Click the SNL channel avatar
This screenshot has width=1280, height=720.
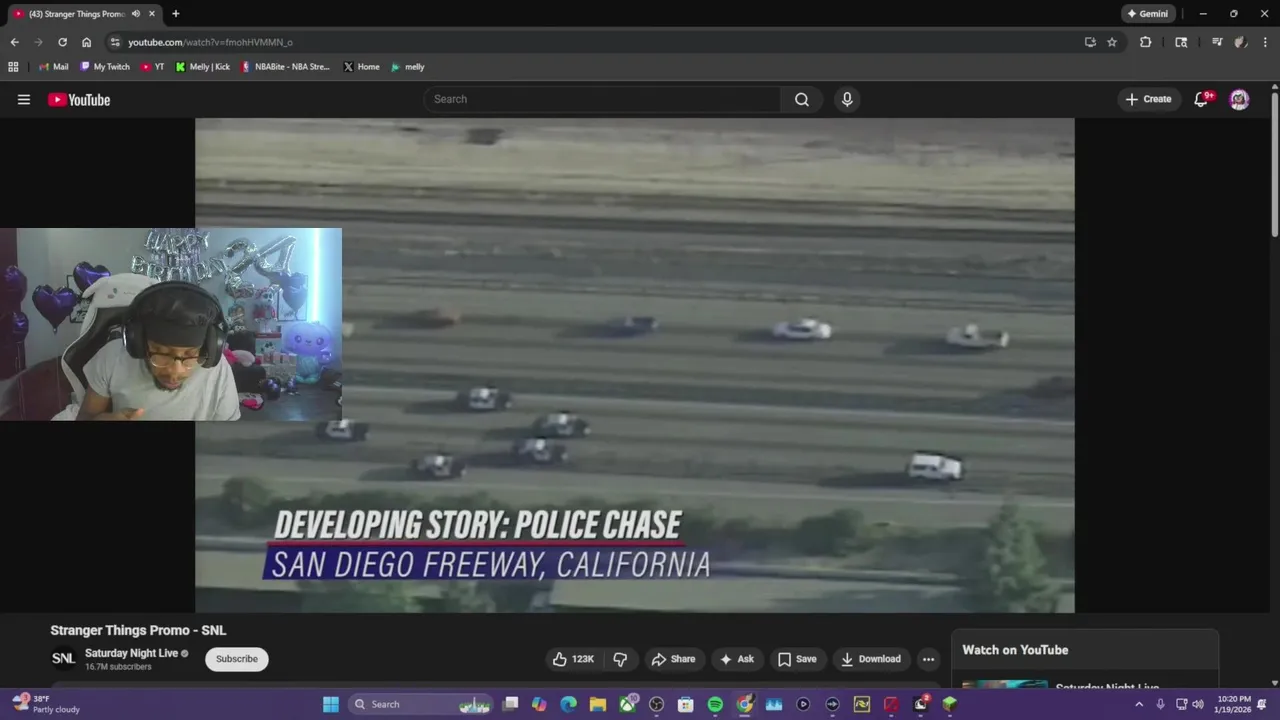(63, 658)
